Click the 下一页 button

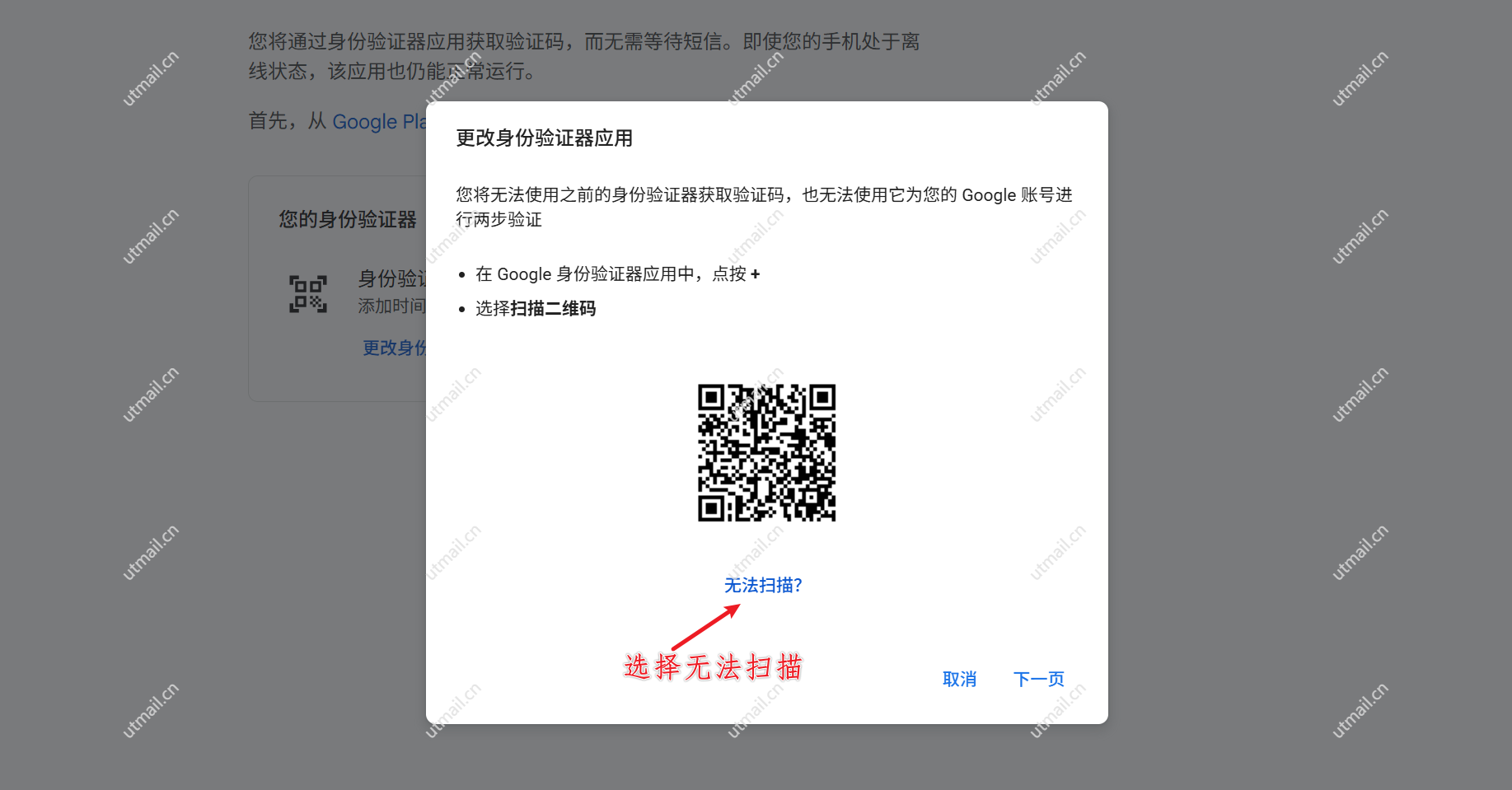point(1038,679)
